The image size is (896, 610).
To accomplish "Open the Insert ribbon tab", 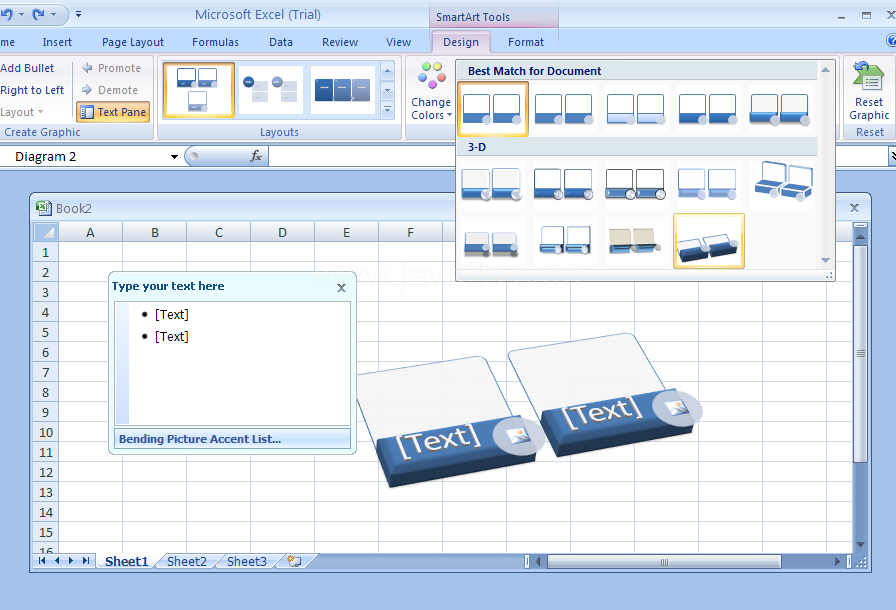I will (57, 42).
